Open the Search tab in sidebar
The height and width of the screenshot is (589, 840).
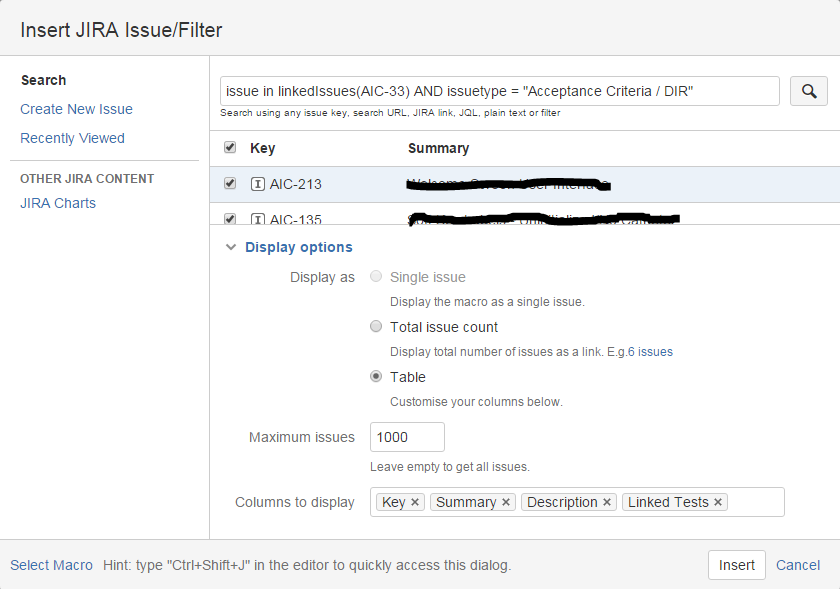click(x=43, y=80)
